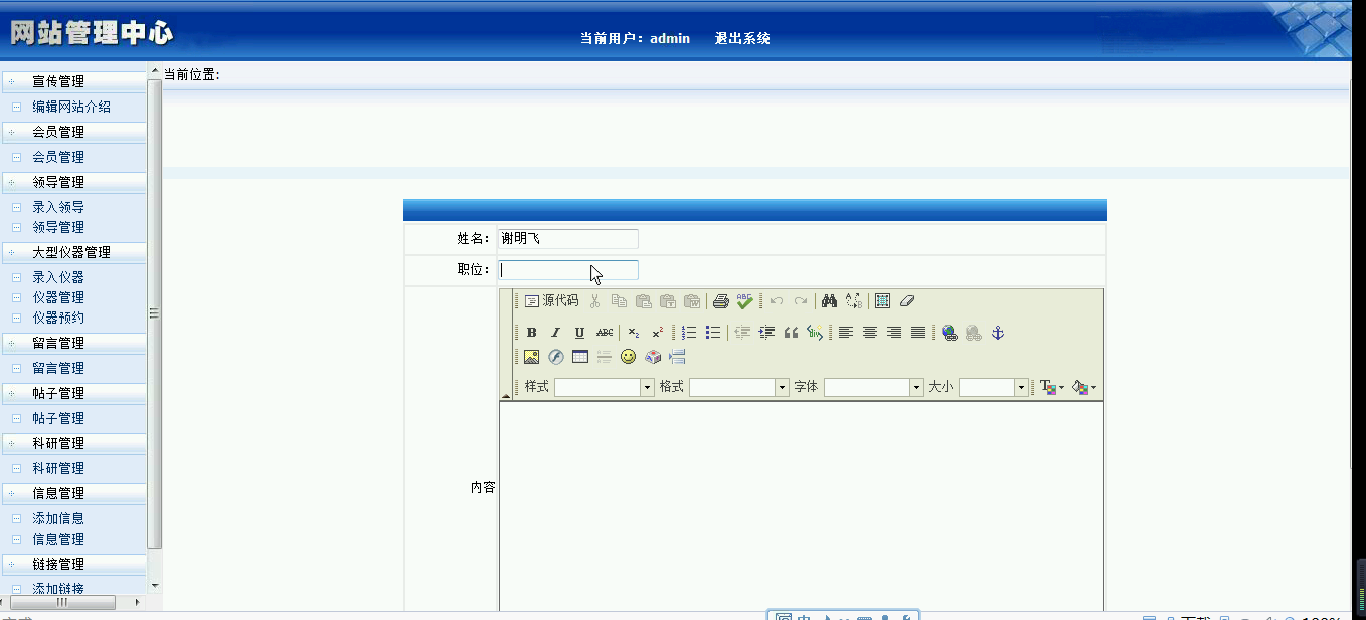
Task: Insert a Flash object
Action: pos(556,357)
